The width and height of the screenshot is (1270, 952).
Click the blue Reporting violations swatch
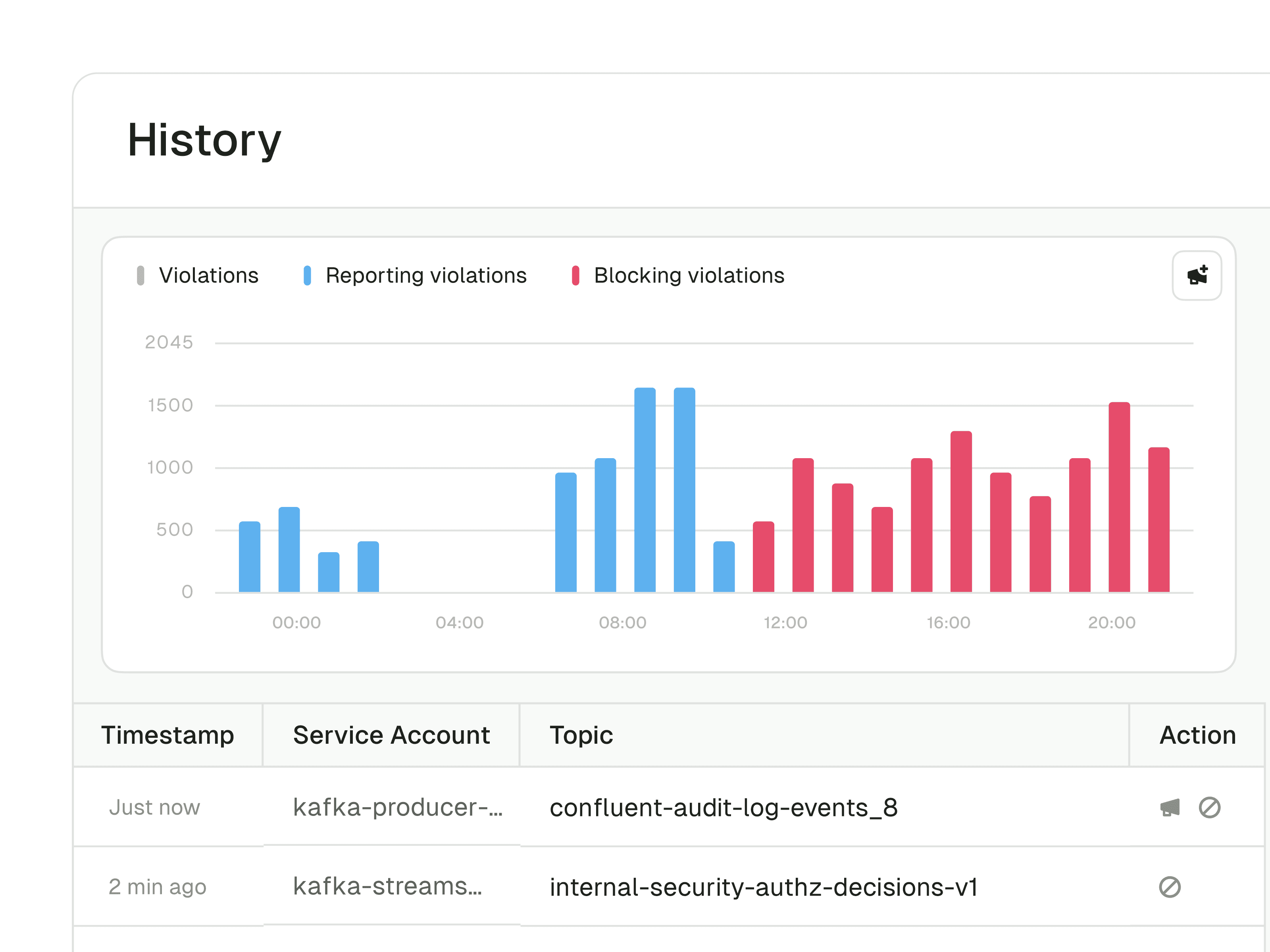click(307, 275)
